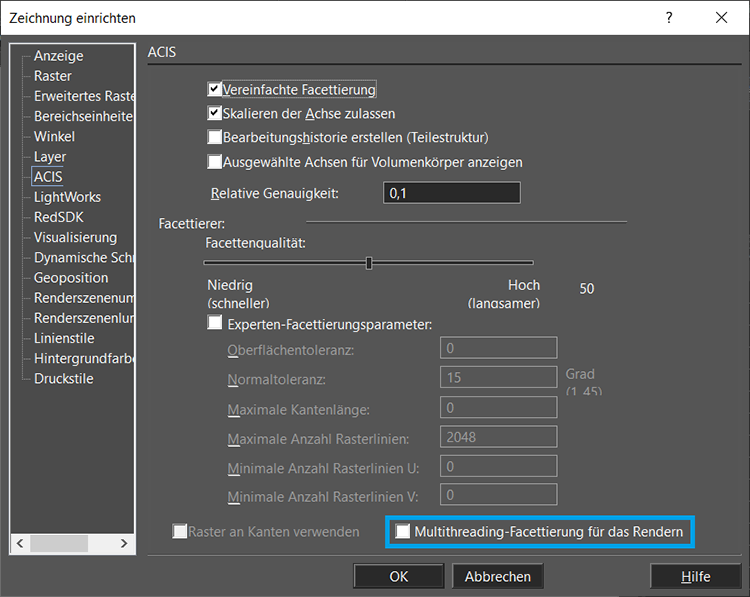Screen dimensions: 750x597
Task: Open help with the Hilfe button
Action: click(695, 576)
